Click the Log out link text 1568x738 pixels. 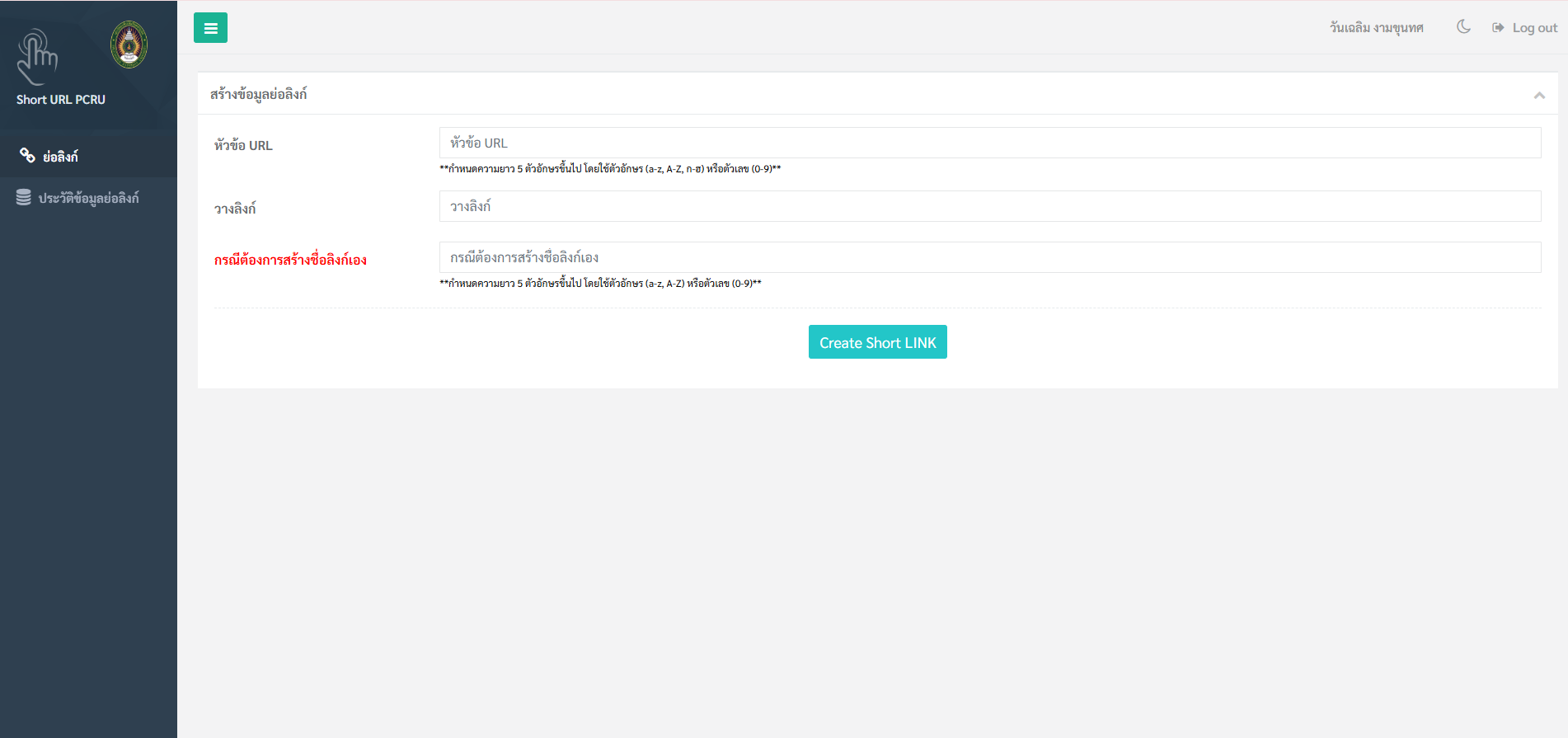(1534, 28)
